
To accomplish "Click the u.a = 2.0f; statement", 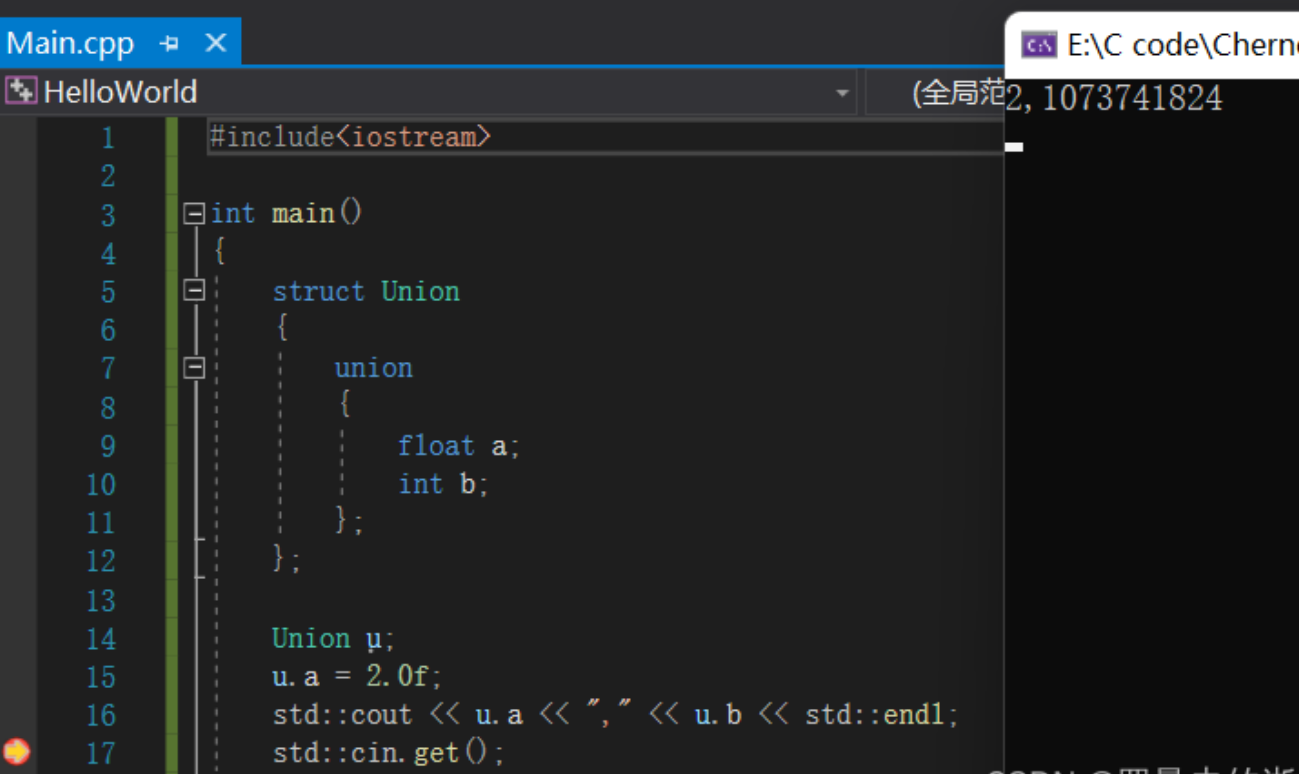I will [357, 677].
